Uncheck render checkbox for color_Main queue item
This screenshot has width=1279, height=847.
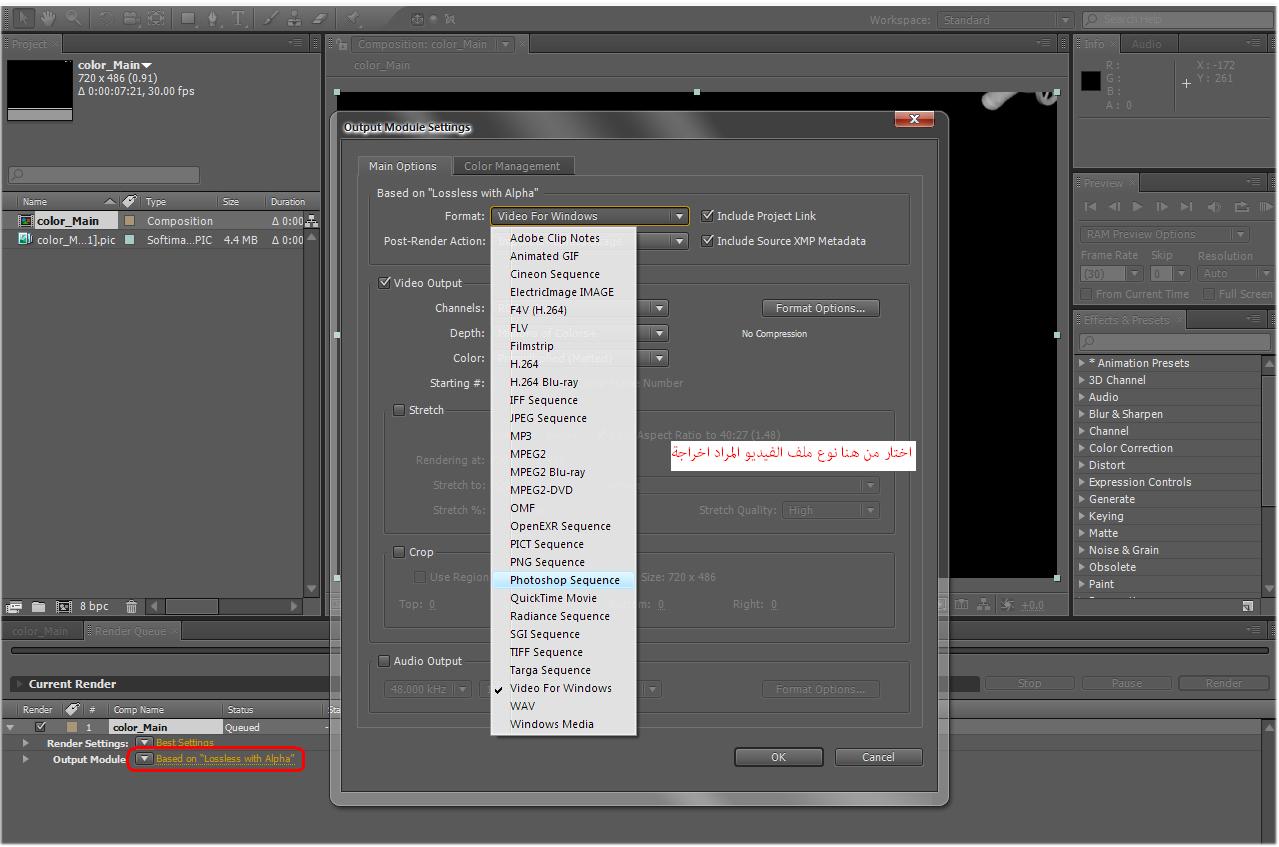[41, 727]
